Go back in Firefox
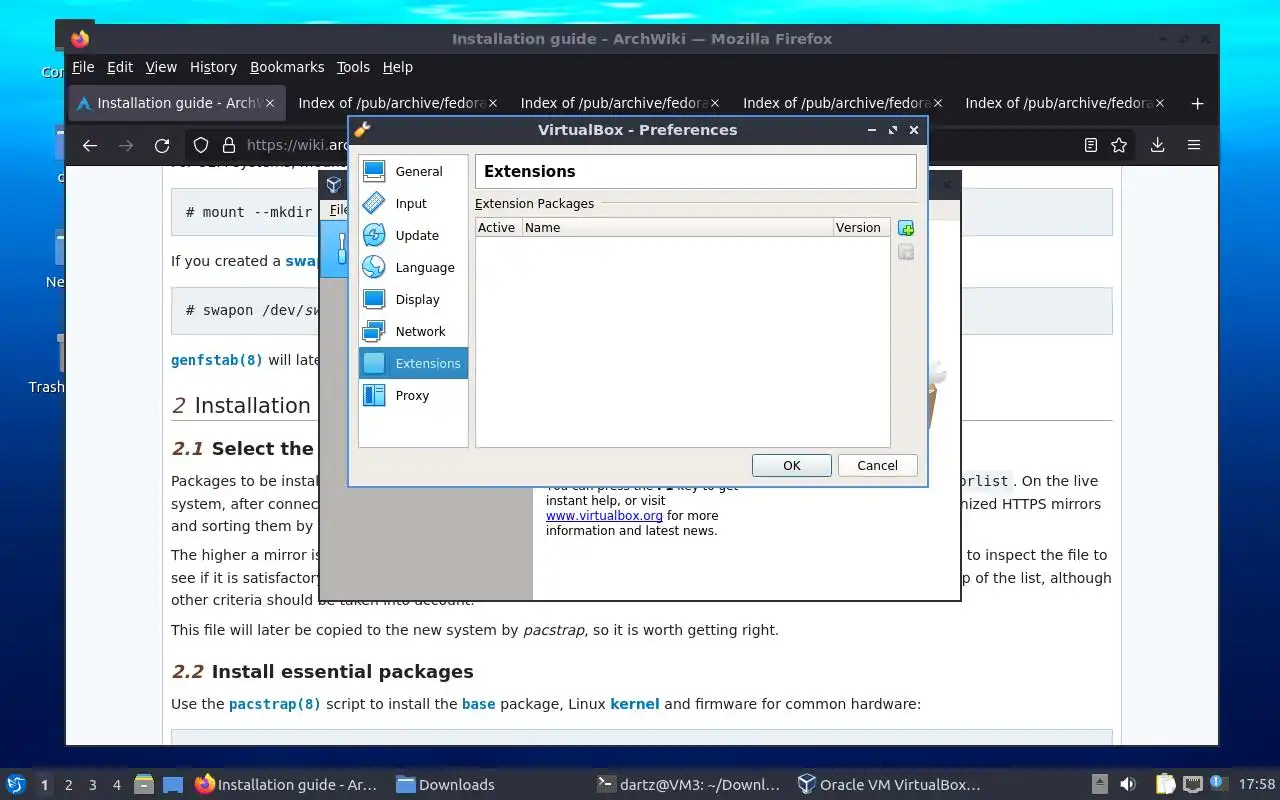 (x=90, y=145)
